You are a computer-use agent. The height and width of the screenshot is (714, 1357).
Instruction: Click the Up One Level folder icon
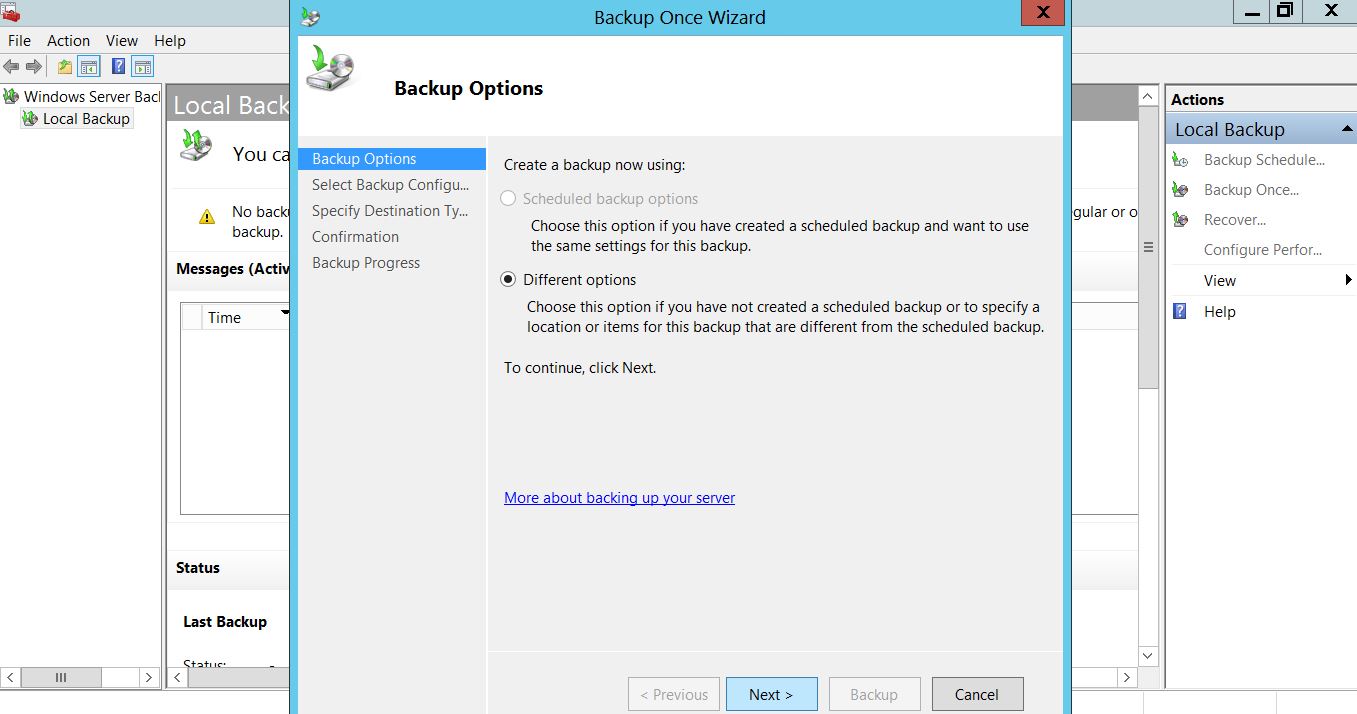(x=65, y=67)
